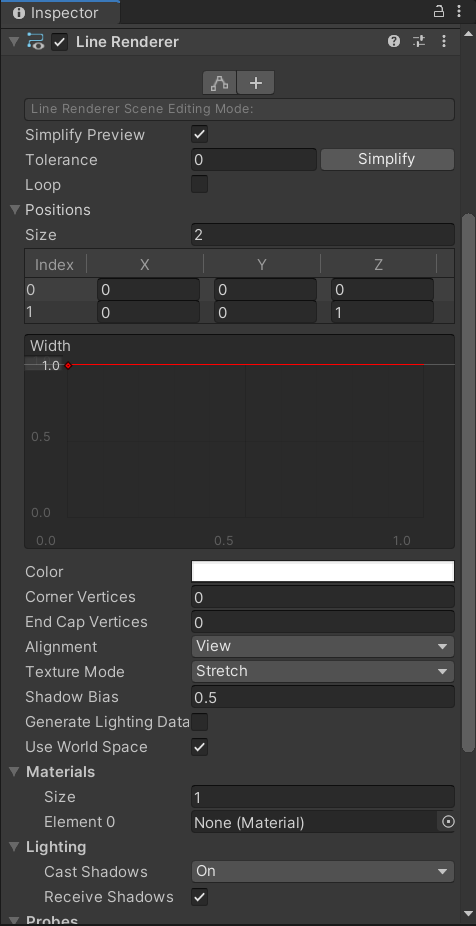Open the Line Renderer presets icon

(x=419, y=41)
